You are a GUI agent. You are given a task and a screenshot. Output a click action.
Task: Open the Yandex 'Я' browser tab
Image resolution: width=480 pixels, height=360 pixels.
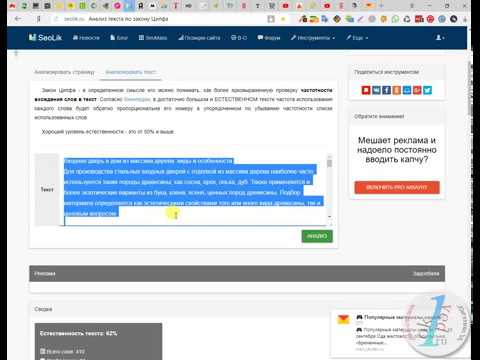pyautogui.click(x=141, y=6)
